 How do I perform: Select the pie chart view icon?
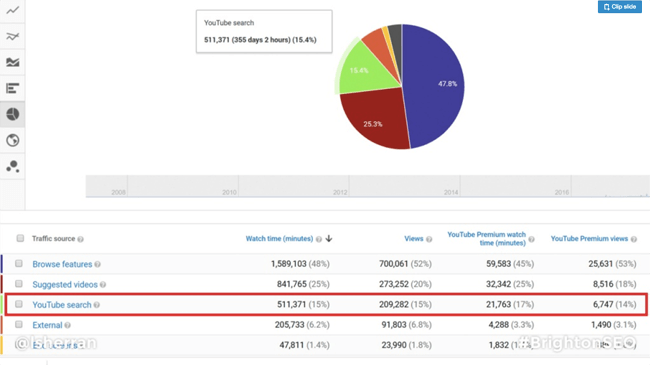click(x=12, y=114)
